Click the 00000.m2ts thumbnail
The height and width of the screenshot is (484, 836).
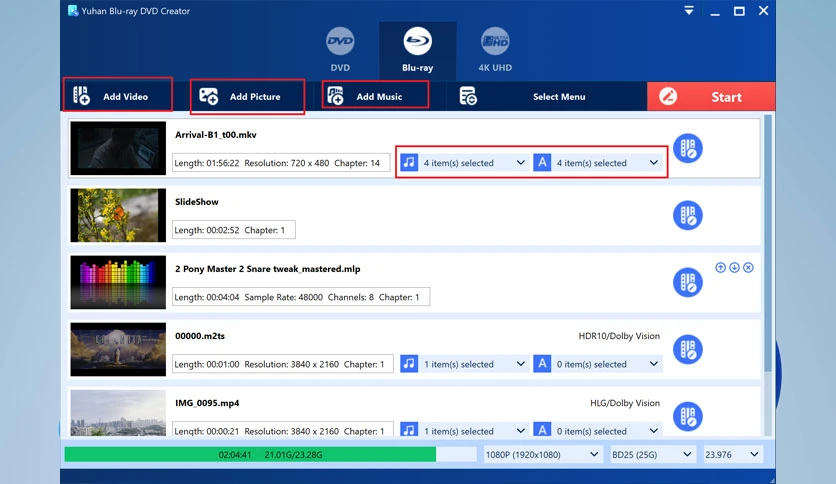[x=118, y=350]
